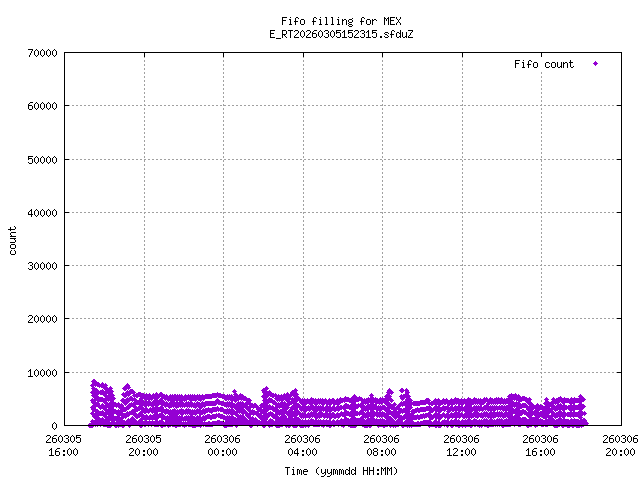The width and height of the screenshot is (640, 480).
Task: Click the 260306 00:00 x-axis tick label
Action: pos(223,445)
